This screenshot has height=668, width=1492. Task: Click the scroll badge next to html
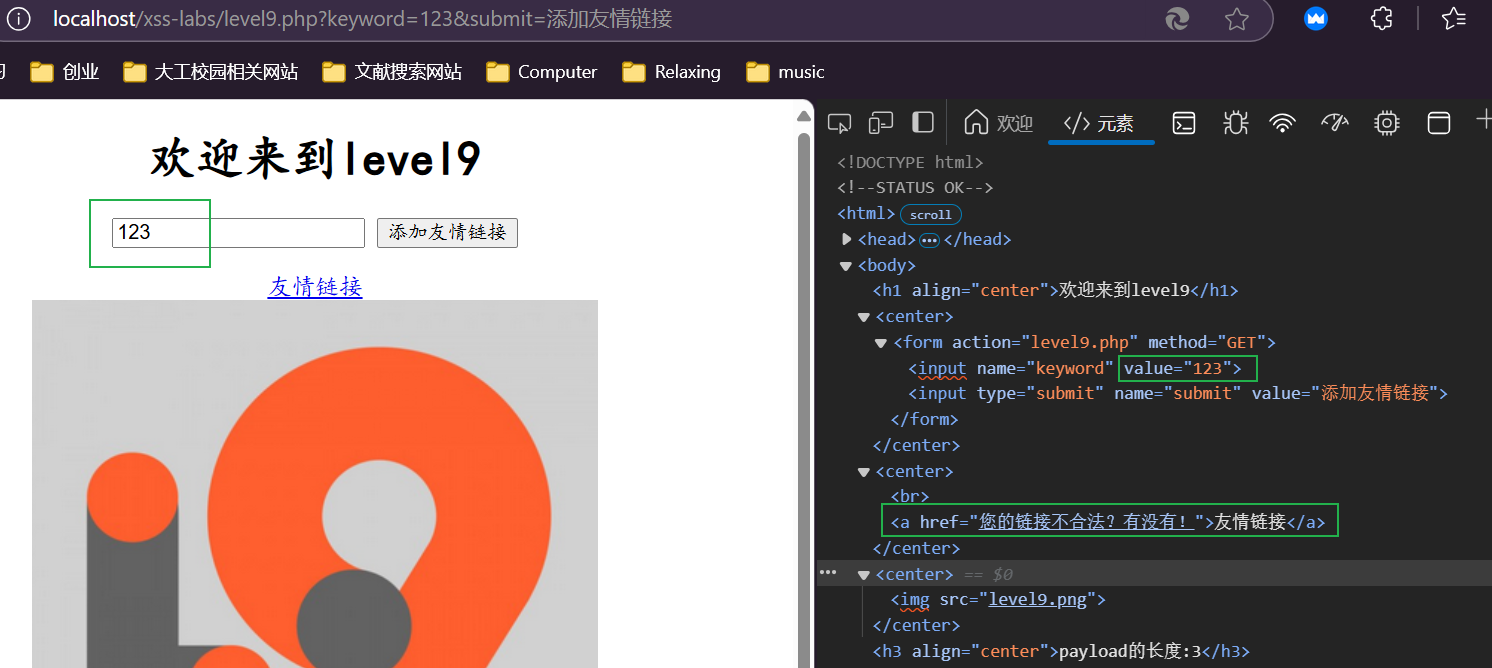(931, 214)
